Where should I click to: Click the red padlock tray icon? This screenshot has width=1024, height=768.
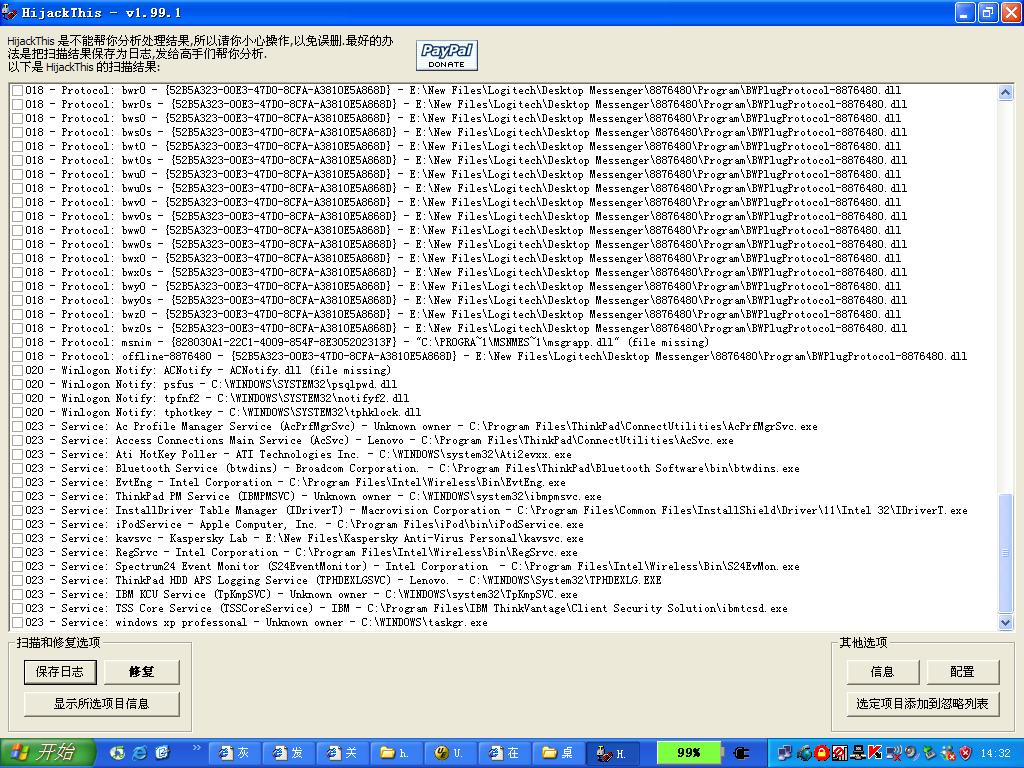click(x=822, y=753)
